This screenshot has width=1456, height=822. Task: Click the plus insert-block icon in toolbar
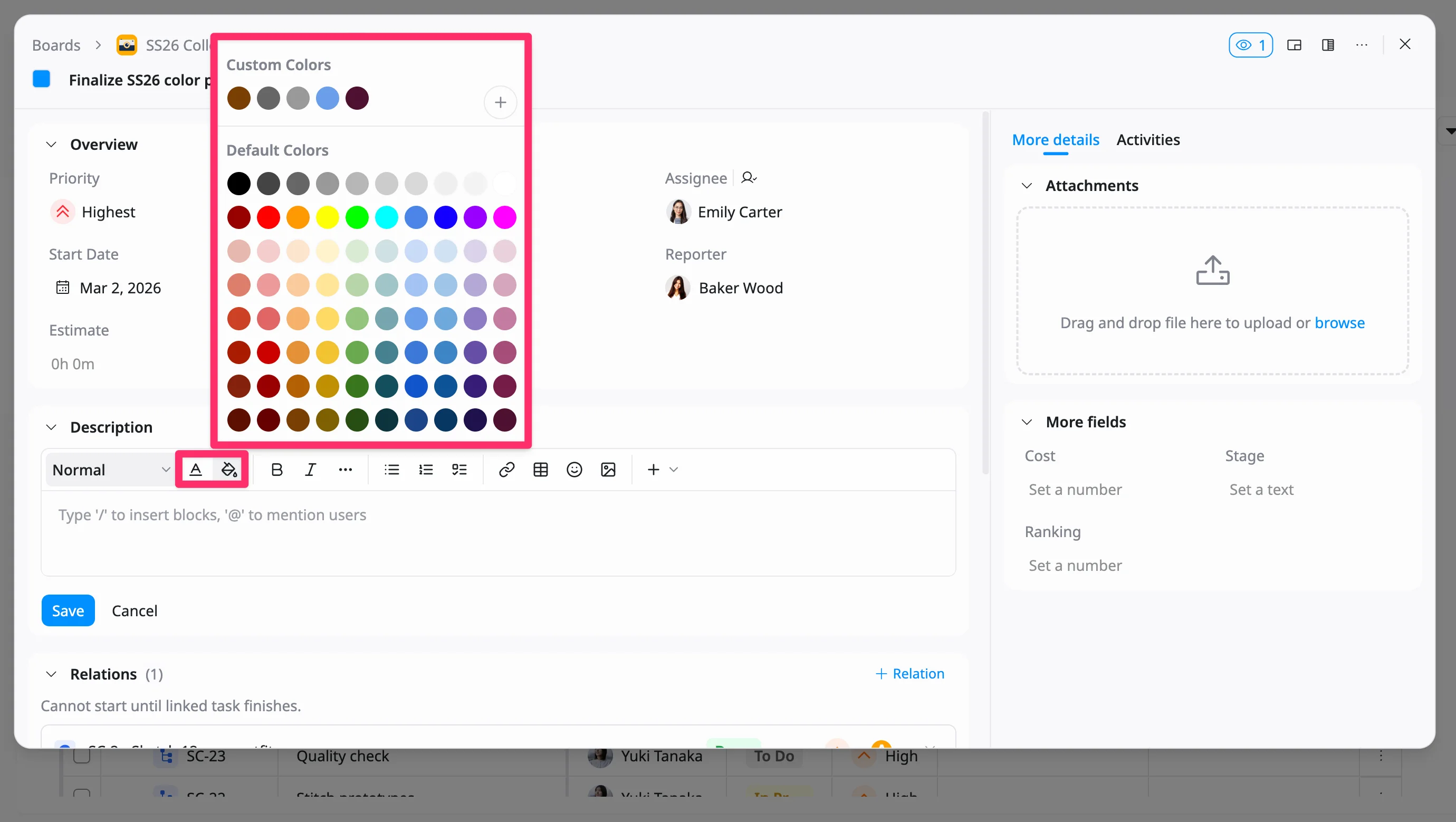pos(654,469)
